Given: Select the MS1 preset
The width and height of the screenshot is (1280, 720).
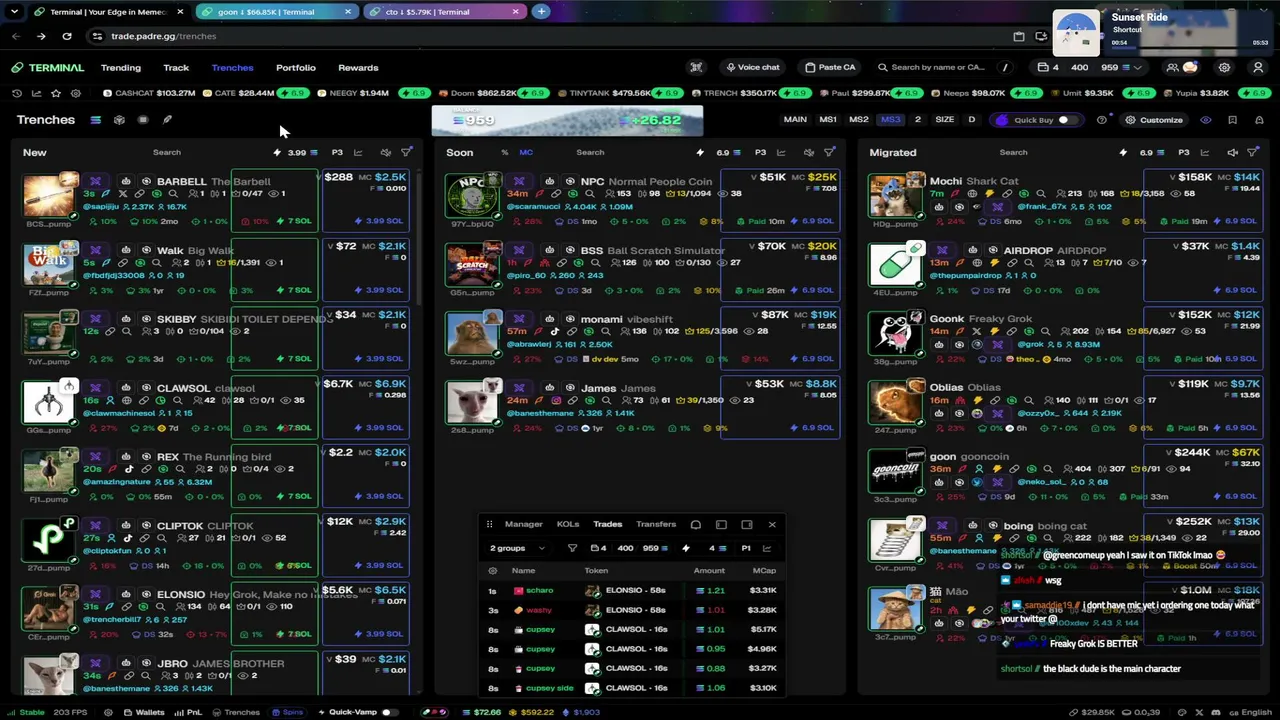Looking at the screenshot, I should [x=828, y=120].
